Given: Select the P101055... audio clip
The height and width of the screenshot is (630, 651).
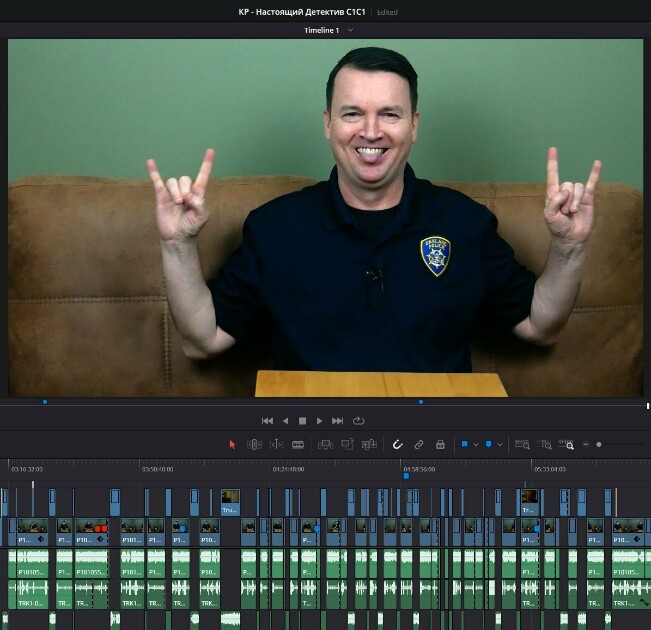Looking at the screenshot, I should pos(91,564).
